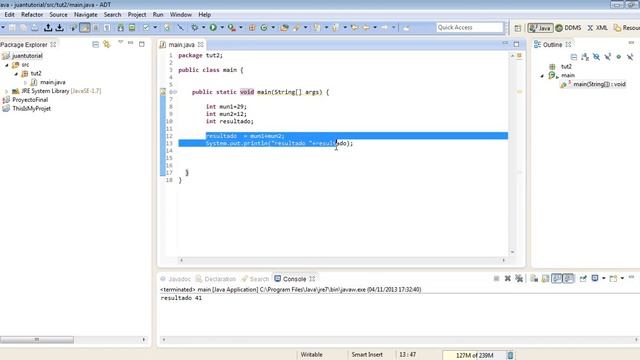
Task: Collapse the tut2 package in Package Explorer
Action: coord(16,74)
